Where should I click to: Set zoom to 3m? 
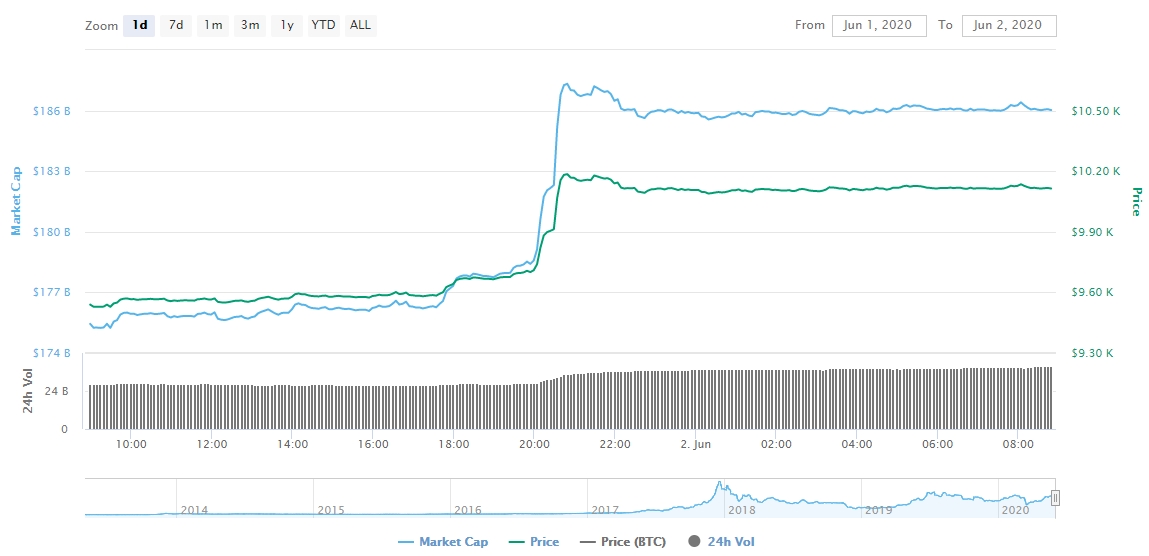(x=250, y=26)
